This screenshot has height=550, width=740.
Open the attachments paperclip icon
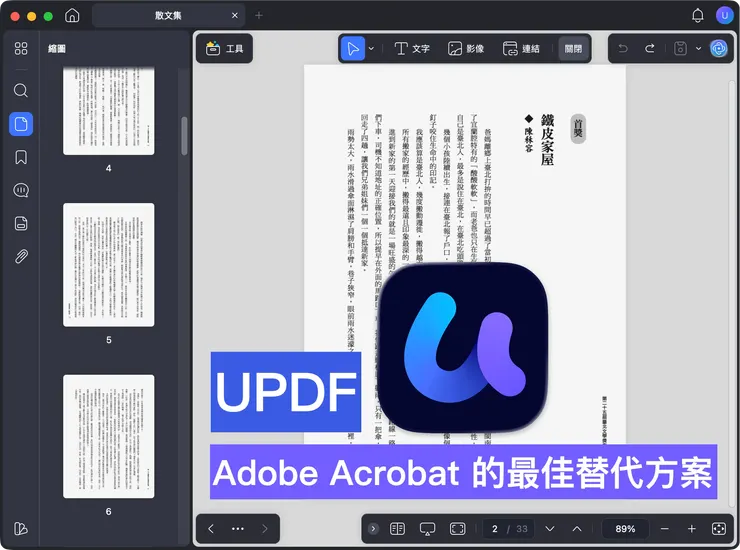(x=21, y=256)
